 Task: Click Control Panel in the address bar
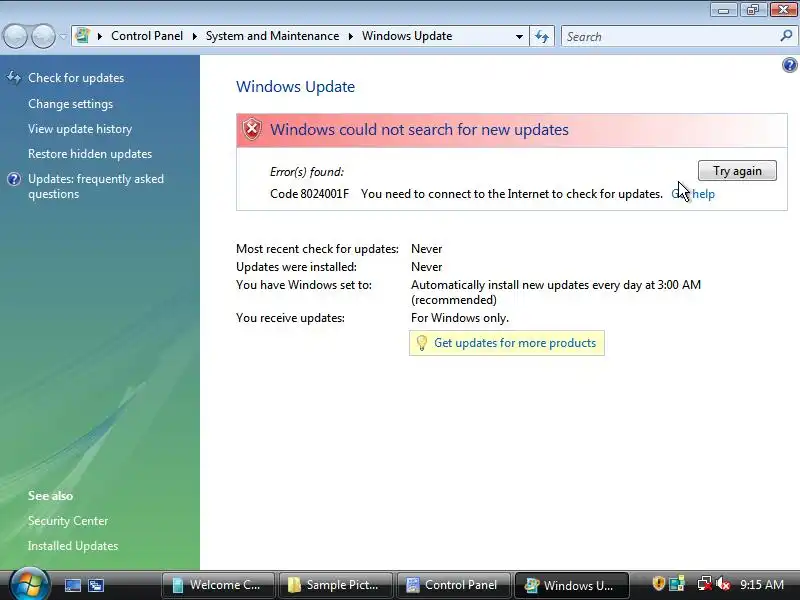[147, 36]
